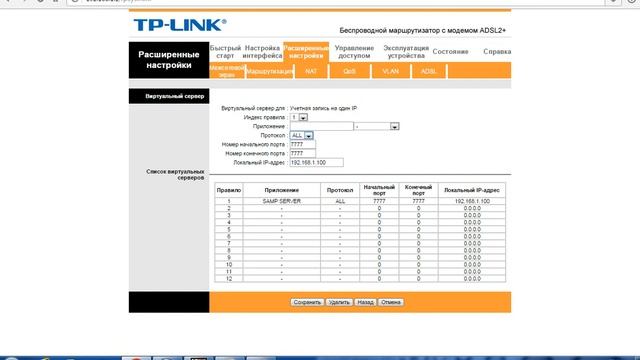Screen dimensions: 640x360
Task: Open the Справка tab
Action: coord(497,52)
